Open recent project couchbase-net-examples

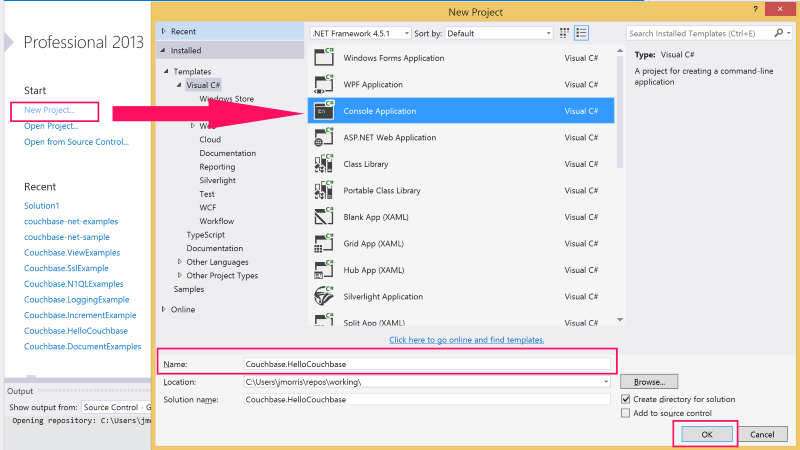[x=71, y=221]
